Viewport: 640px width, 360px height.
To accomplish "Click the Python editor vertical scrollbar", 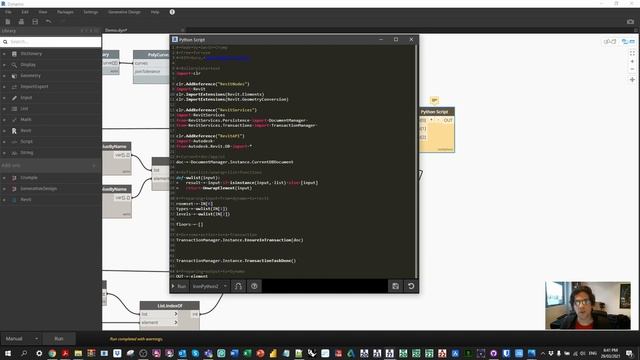I will tap(416, 161).
